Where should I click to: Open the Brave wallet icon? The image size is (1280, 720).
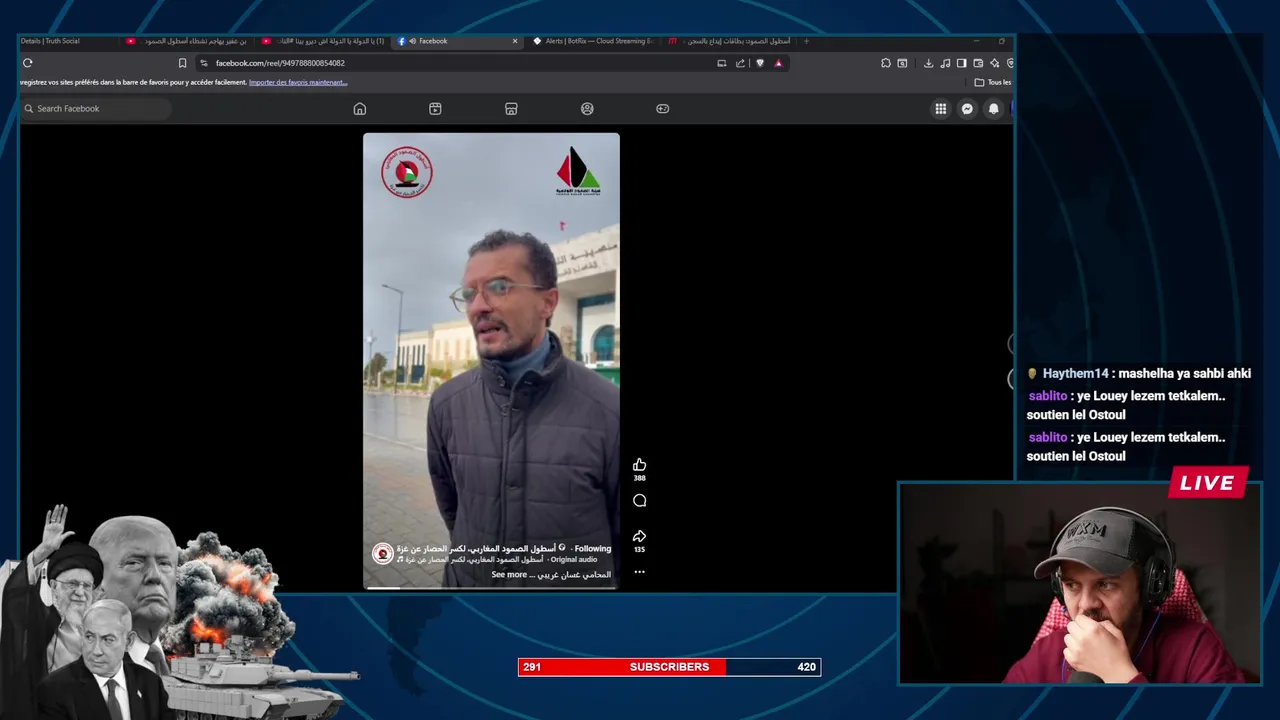tap(978, 63)
